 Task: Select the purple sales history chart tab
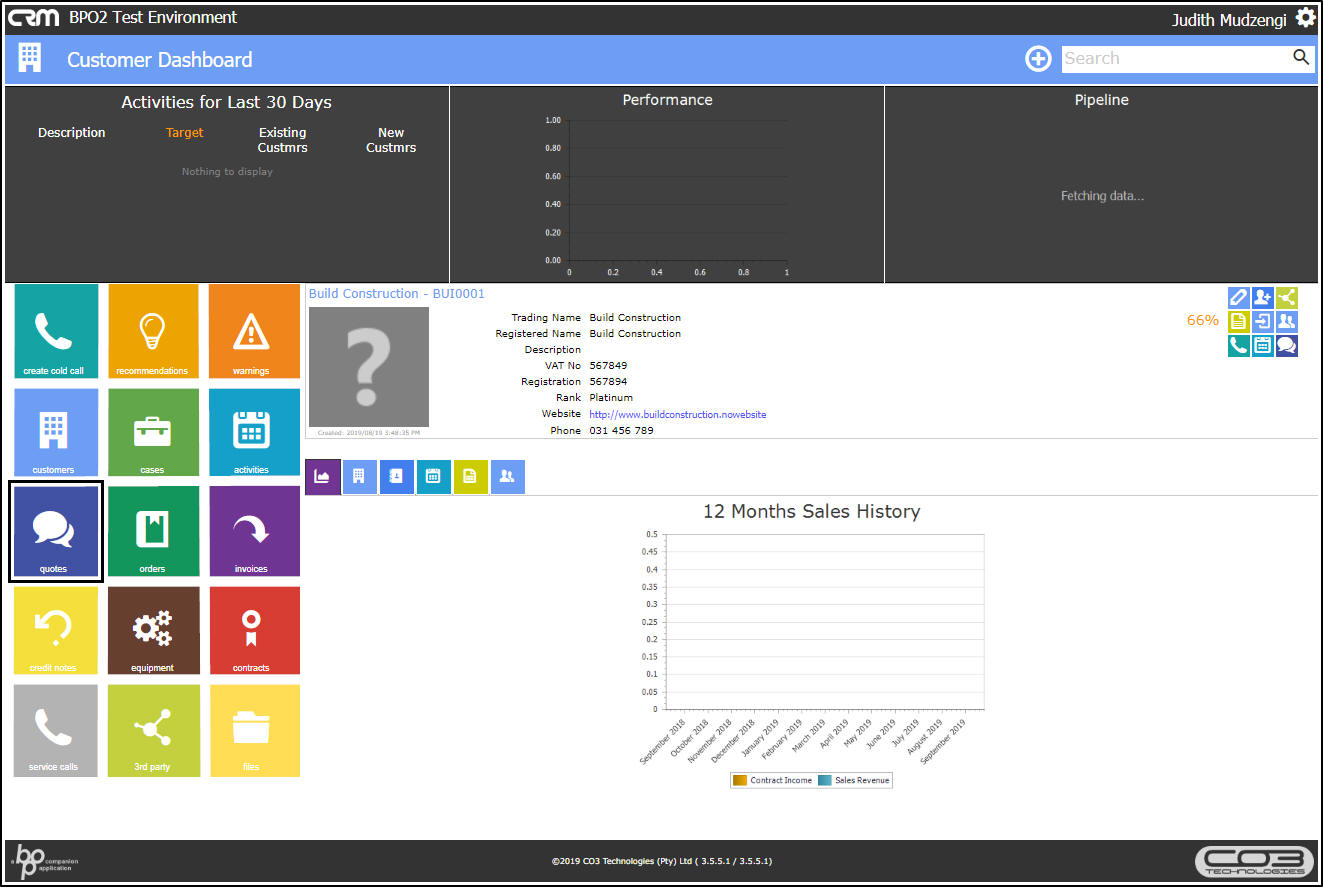tap(323, 477)
